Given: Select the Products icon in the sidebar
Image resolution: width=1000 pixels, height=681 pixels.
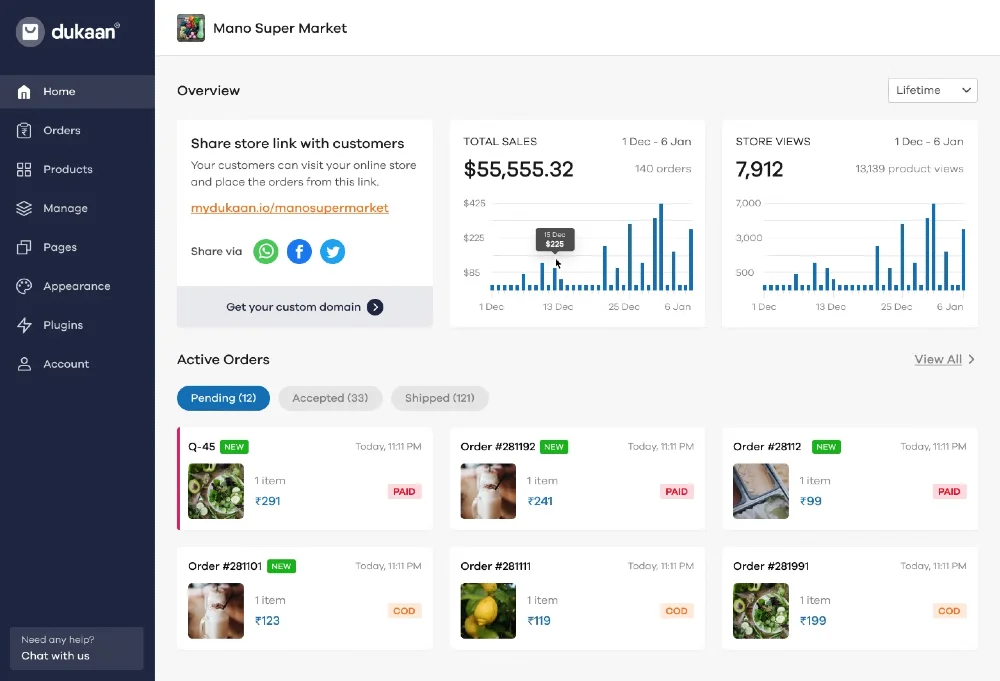Looking at the screenshot, I should pos(65,169).
